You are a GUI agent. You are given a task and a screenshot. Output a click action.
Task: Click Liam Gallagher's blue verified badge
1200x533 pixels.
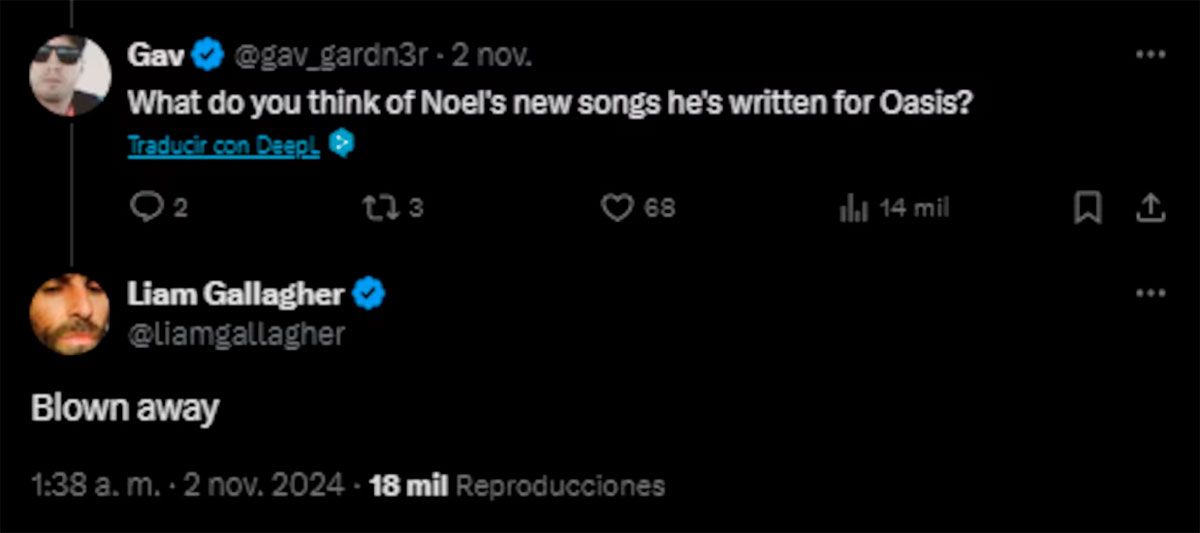tap(370, 294)
